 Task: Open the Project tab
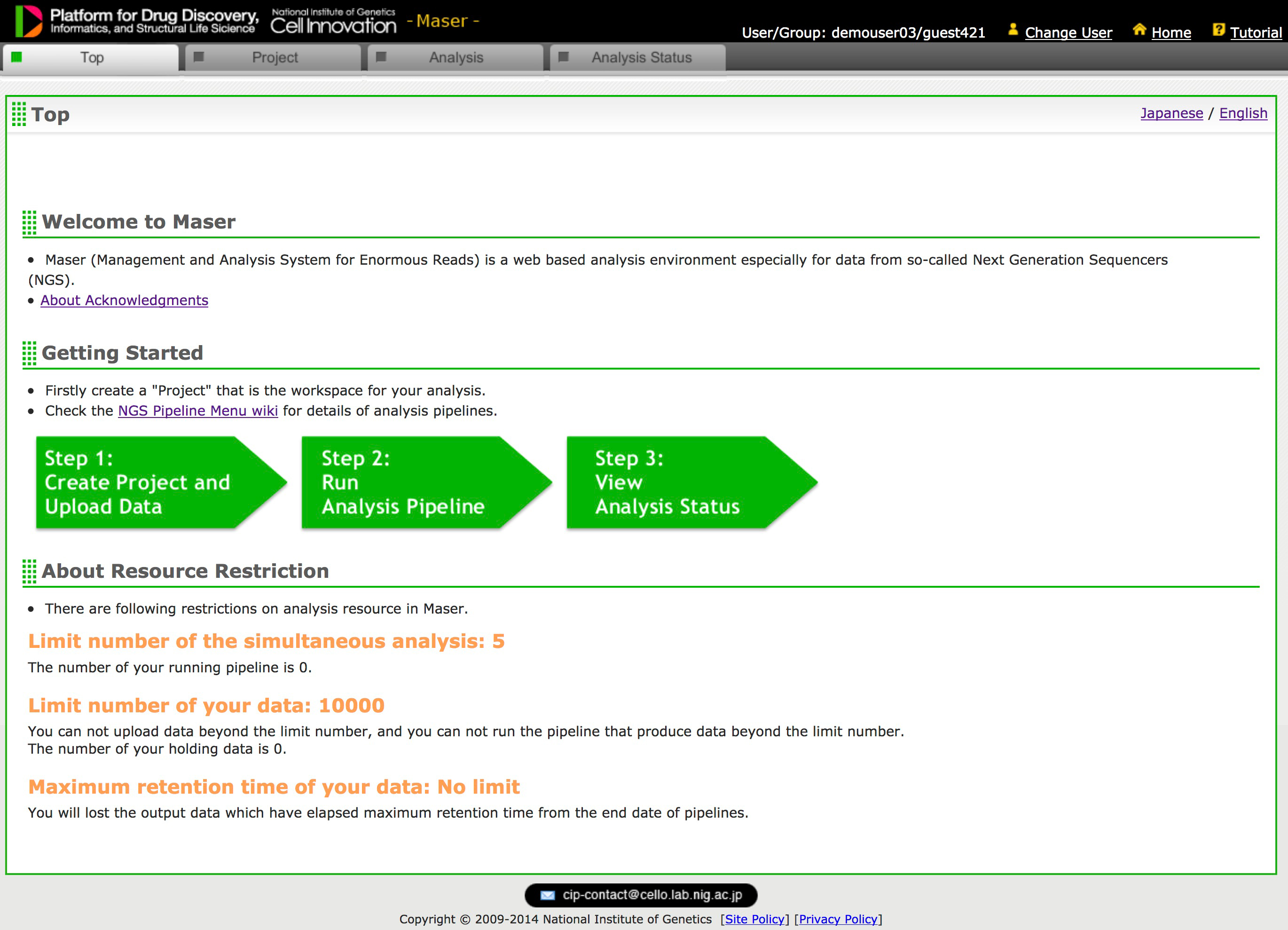point(275,57)
